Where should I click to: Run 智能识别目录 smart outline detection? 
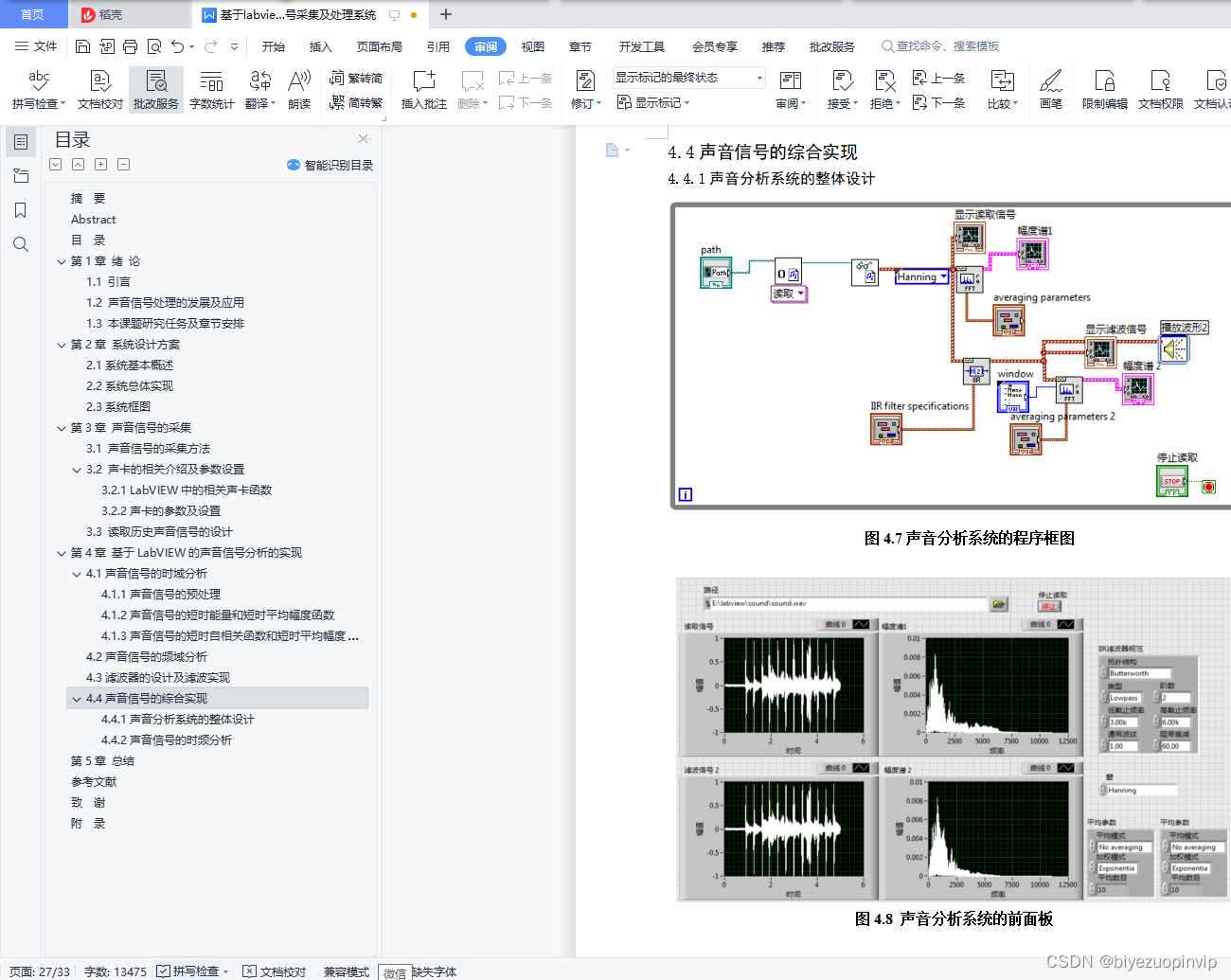[x=330, y=165]
